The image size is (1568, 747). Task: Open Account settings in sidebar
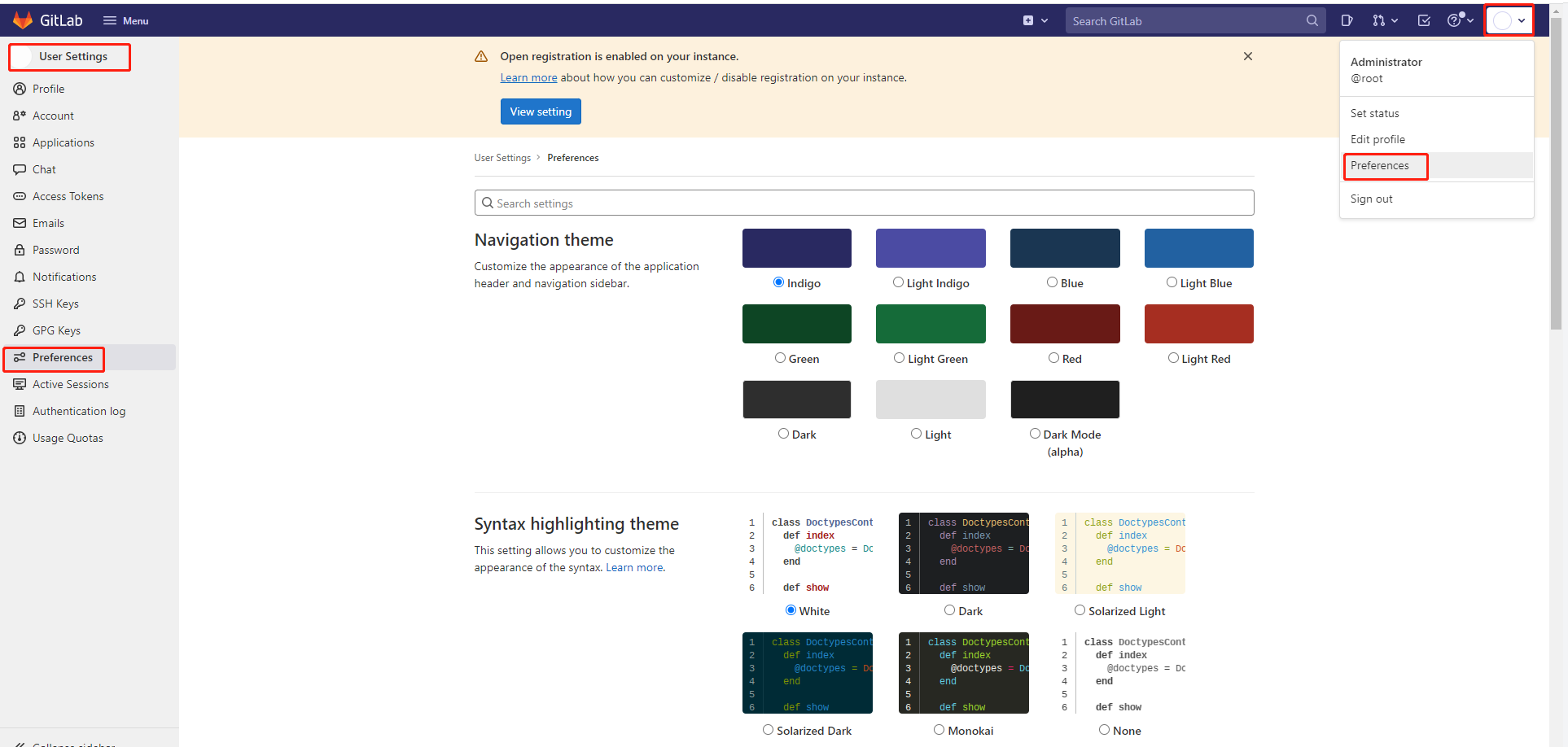click(53, 116)
